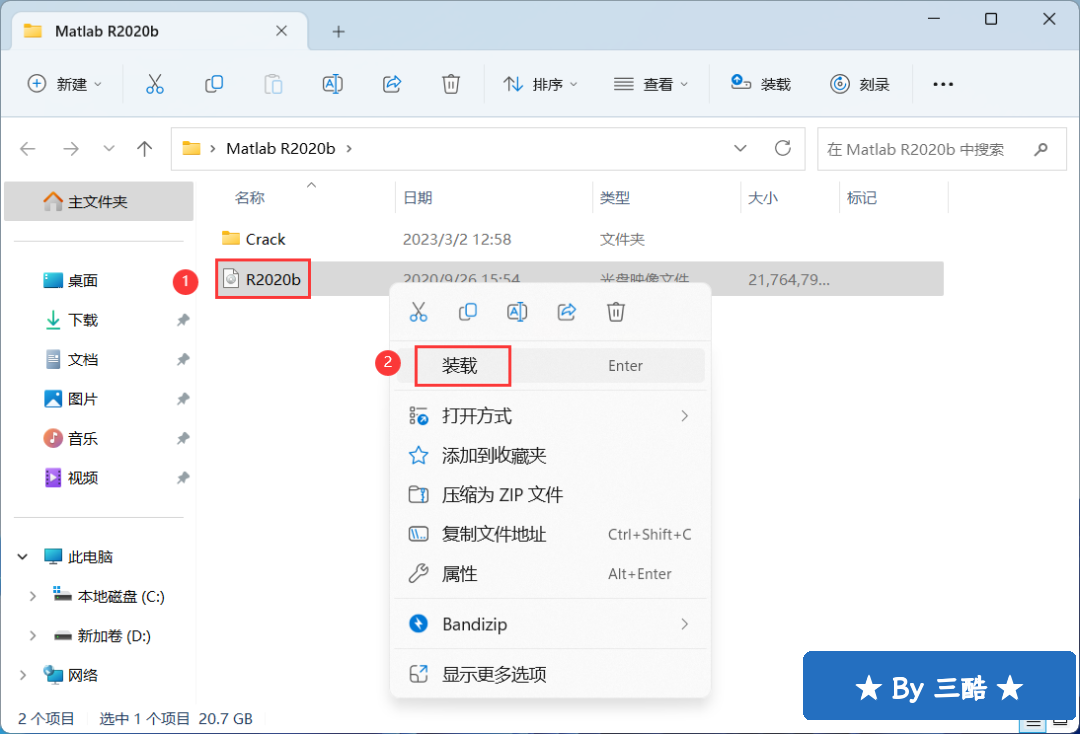Open the 新建 new item dropdown
This screenshot has height=734, width=1080.
click(65, 84)
